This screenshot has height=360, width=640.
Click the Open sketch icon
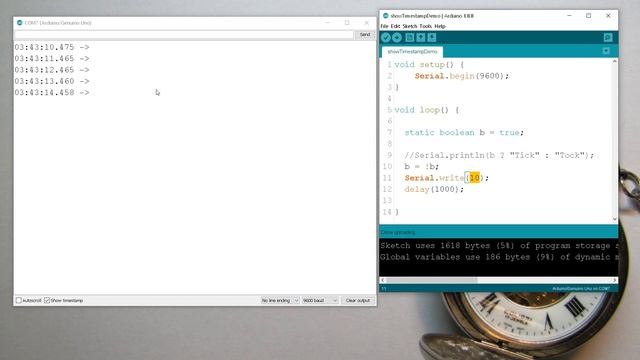pyautogui.click(x=420, y=38)
